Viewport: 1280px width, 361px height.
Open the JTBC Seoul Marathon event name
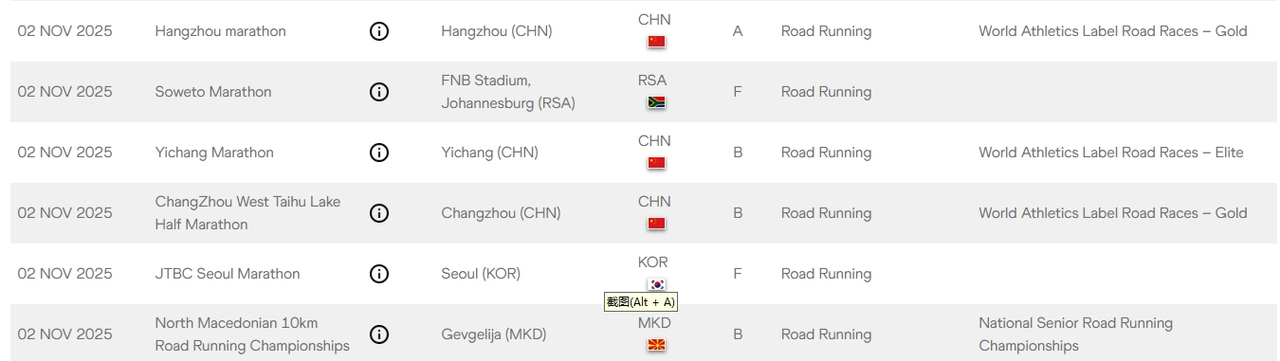click(227, 274)
